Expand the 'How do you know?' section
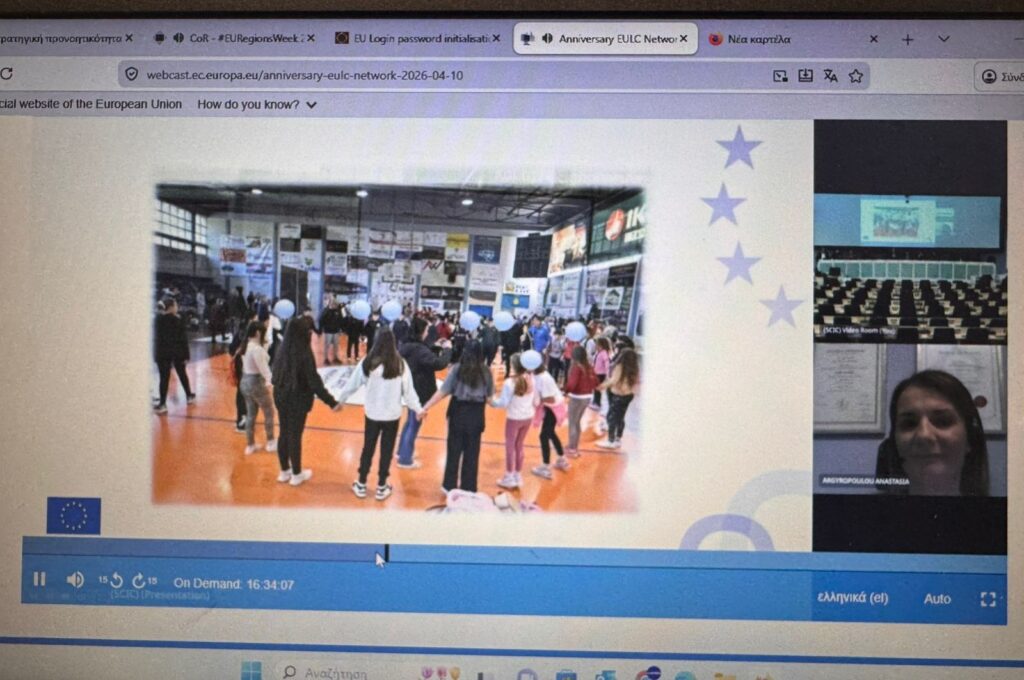Viewport: 1024px width, 680px height. 257,104
